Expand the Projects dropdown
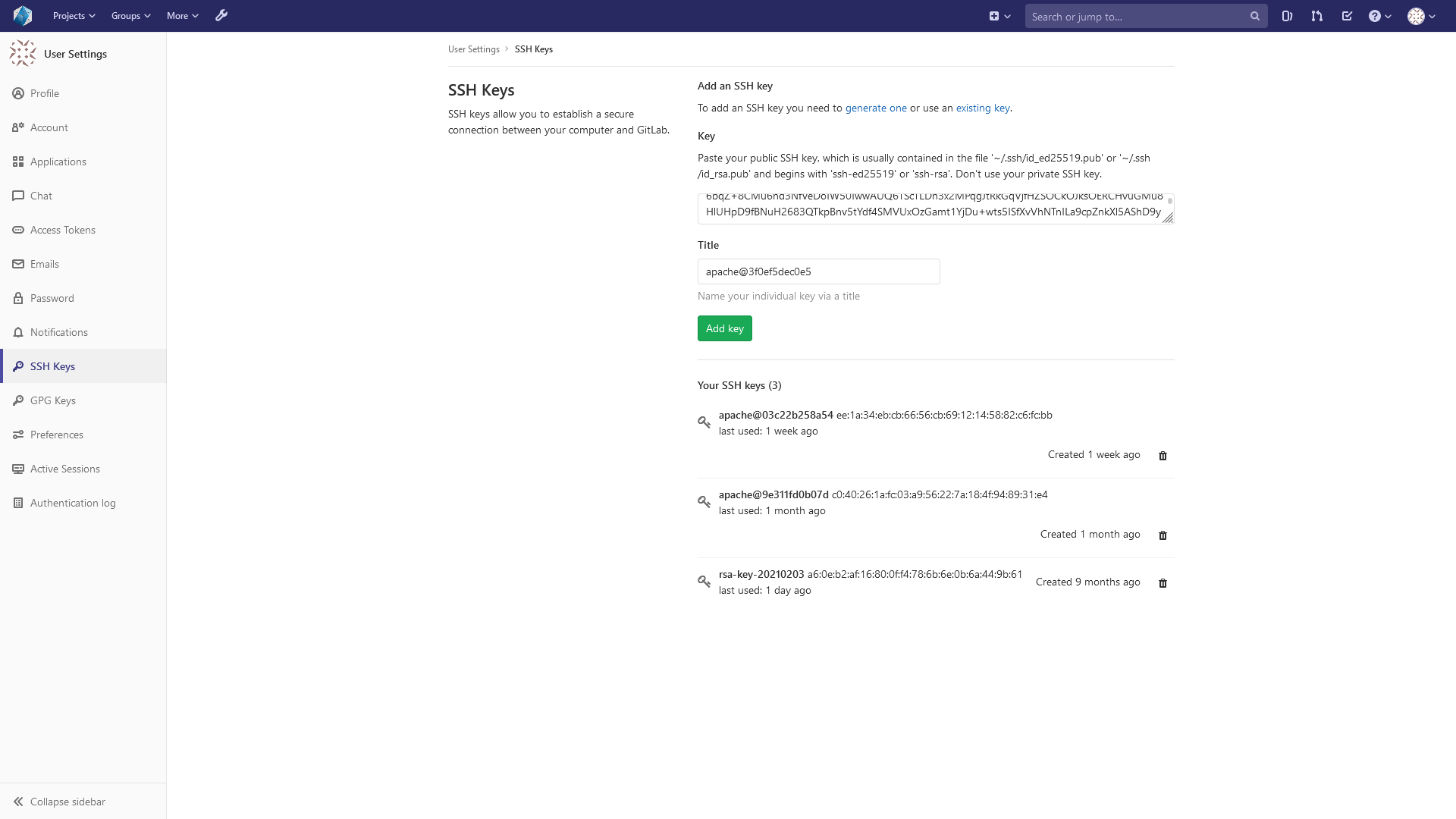1456x819 pixels. 74,16
